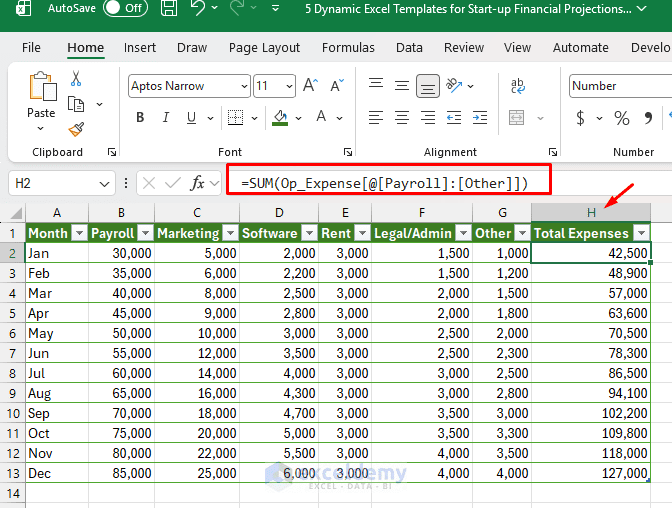672x508 pixels.
Task: Expand the font size 11 dropdown
Action: coord(290,86)
